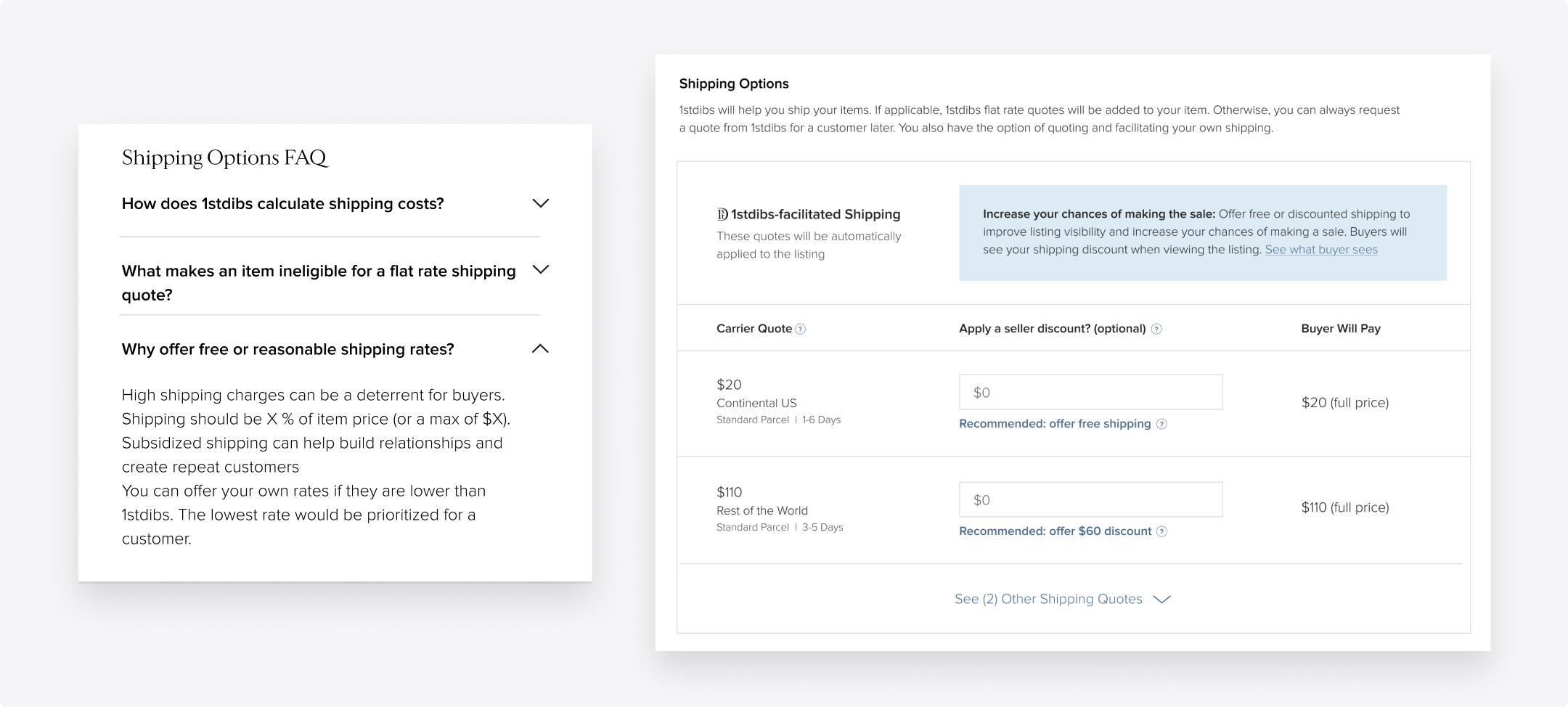Image resolution: width=1568 pixels, height=707 pixels.
Task: Click 'Standard Parcel | 3-5 Days' text
Action: point(780,527)
